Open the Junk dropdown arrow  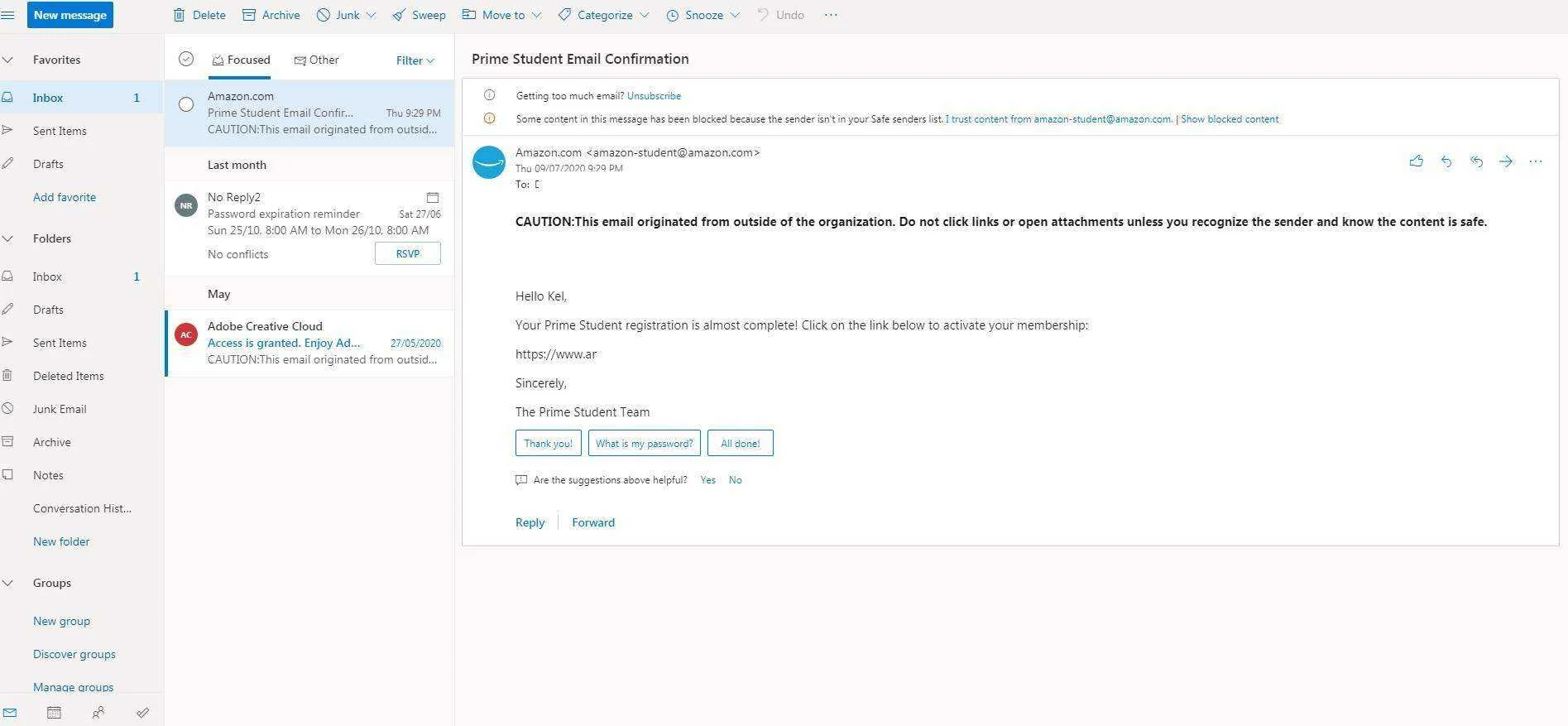(371, 15)
